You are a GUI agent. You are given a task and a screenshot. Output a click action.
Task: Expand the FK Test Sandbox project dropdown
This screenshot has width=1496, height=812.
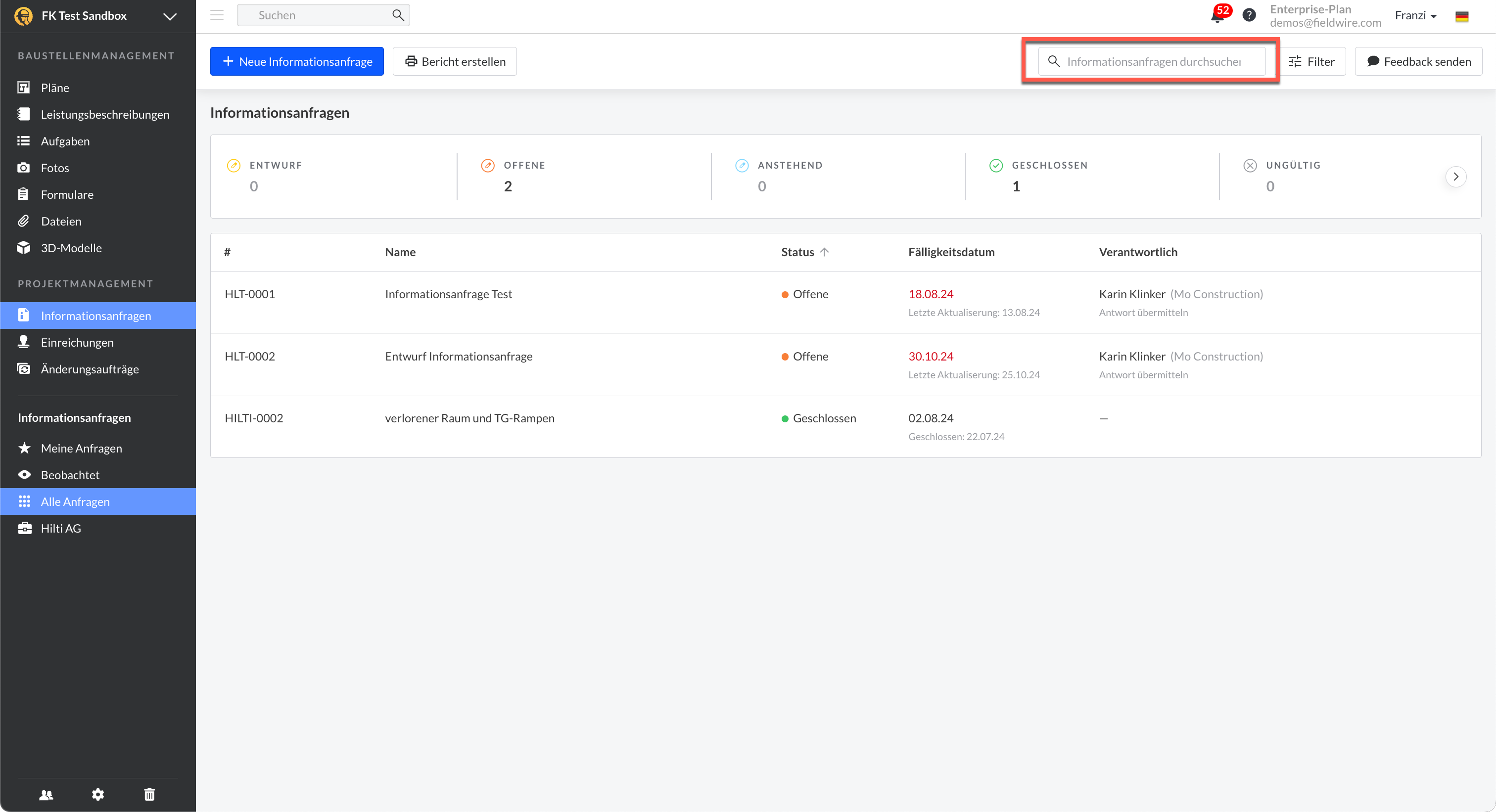click(170, 16)
